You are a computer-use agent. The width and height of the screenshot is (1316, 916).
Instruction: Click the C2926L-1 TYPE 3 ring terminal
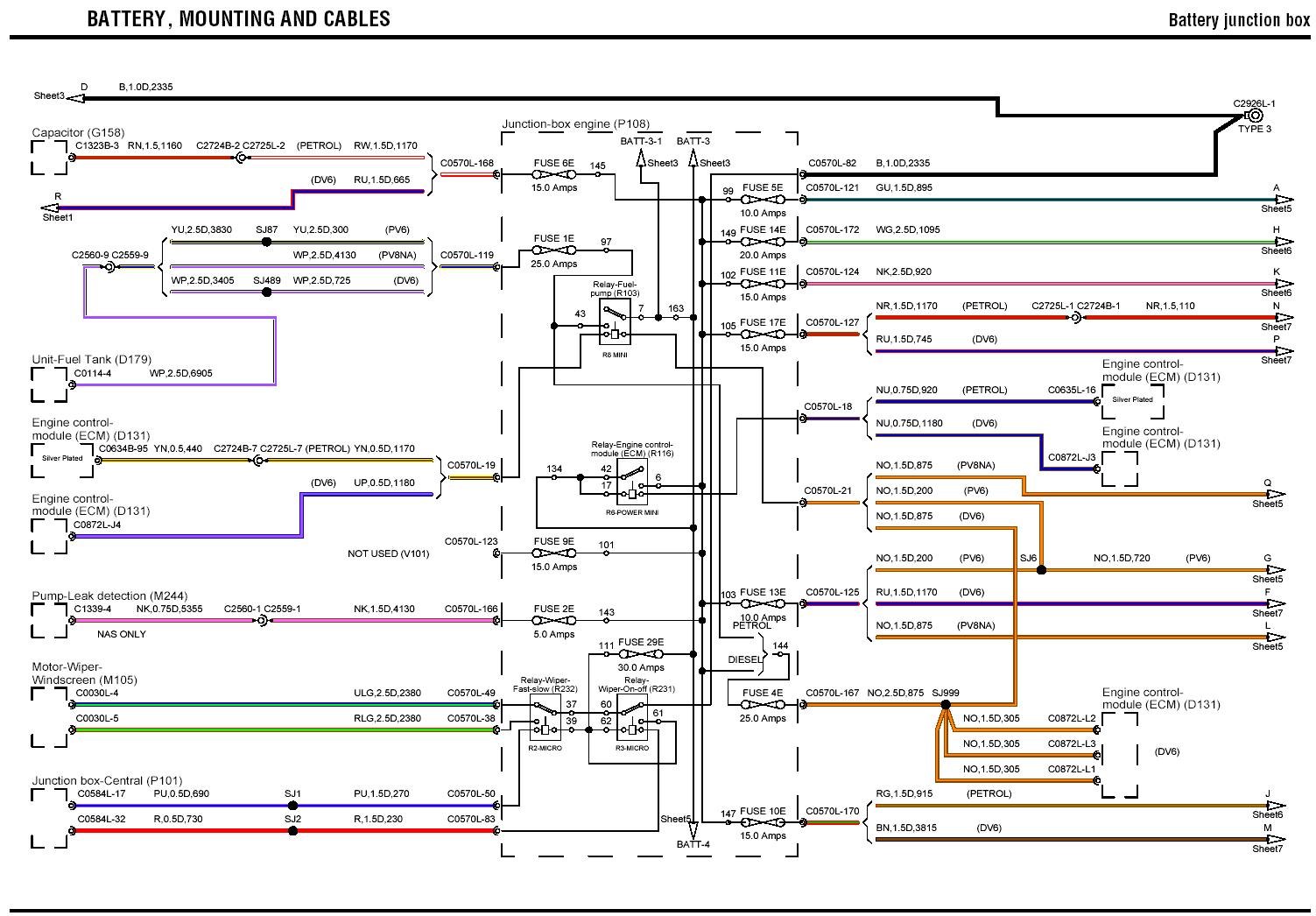click(1255, 115)
